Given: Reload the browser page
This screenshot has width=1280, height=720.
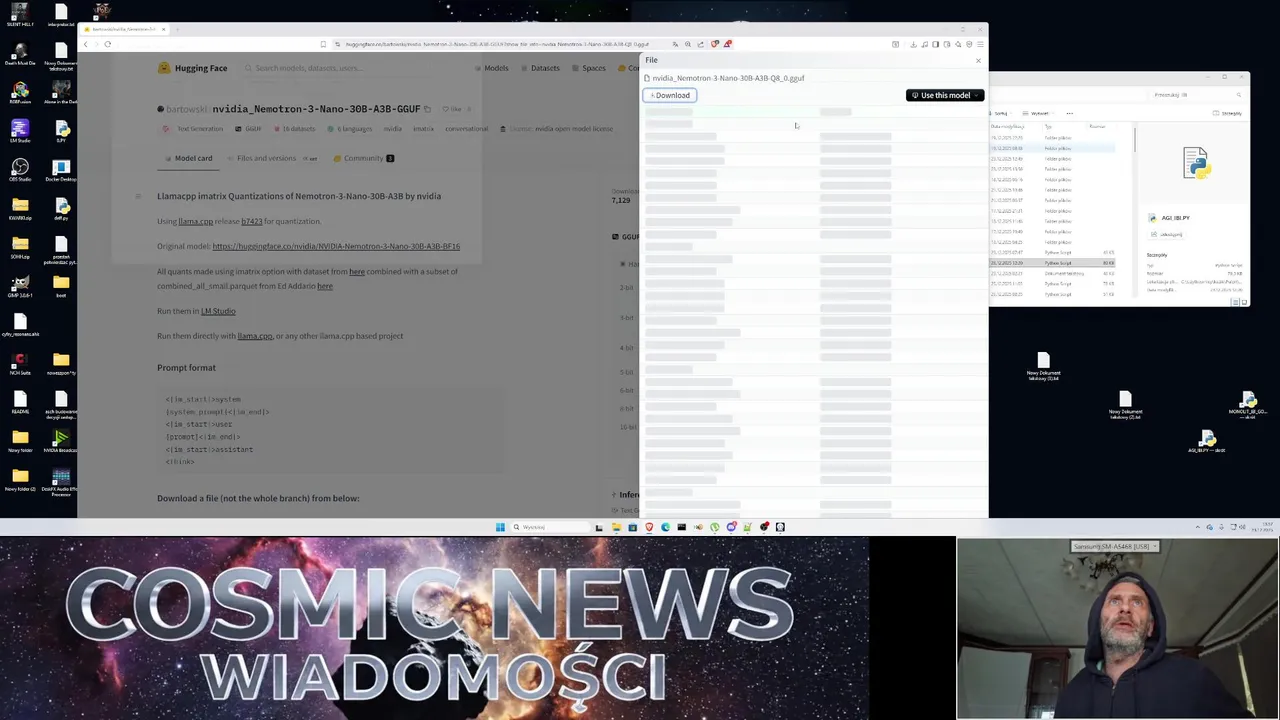Looking at the screenshot, I should (108, 44).
